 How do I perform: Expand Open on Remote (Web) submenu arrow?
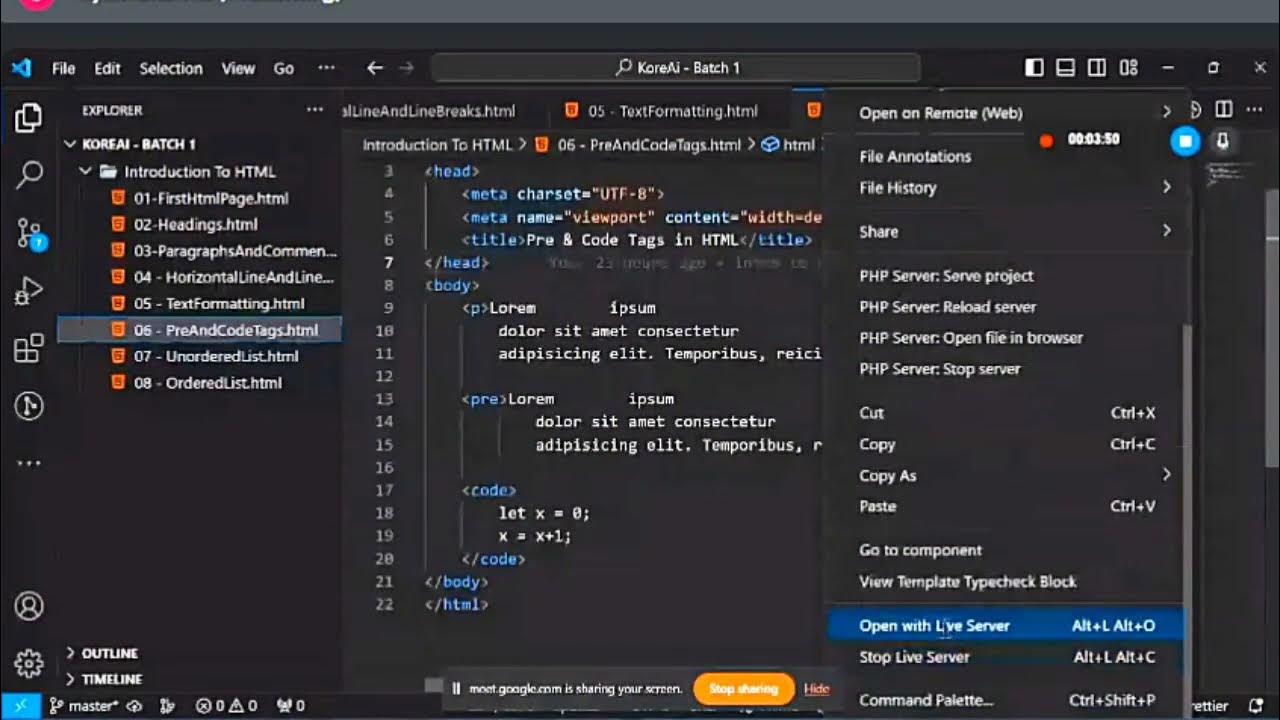[x=1166, y=112]
